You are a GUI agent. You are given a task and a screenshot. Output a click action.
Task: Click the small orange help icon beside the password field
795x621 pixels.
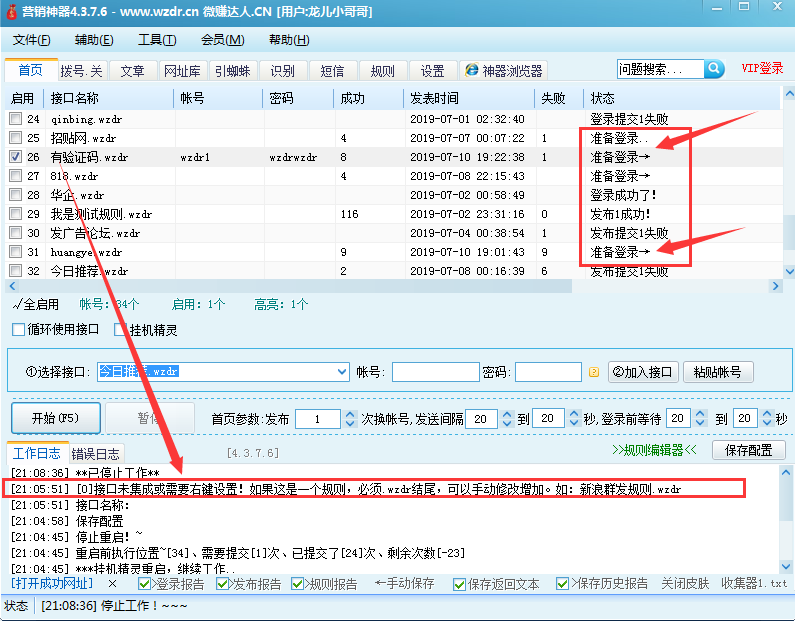tap(594, 372)
